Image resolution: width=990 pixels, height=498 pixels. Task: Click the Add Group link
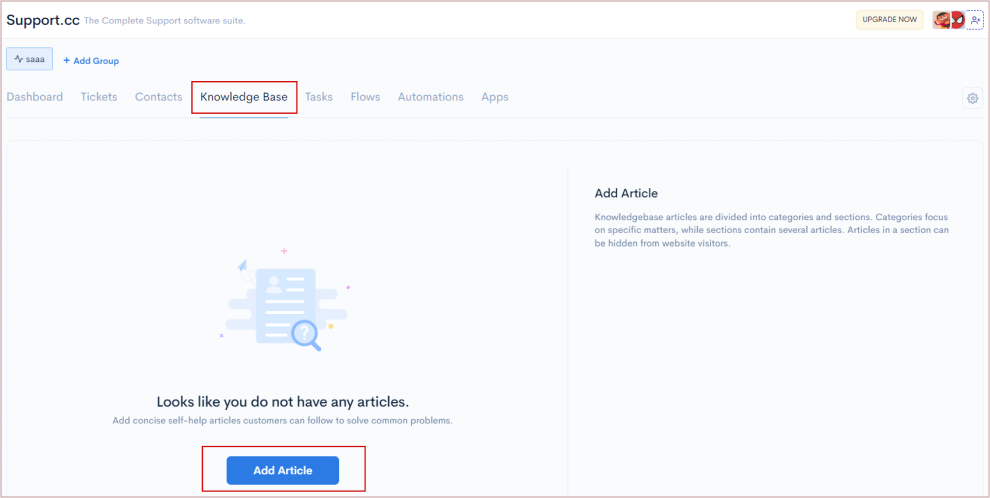pyautogui.click(x=91, y=61)
